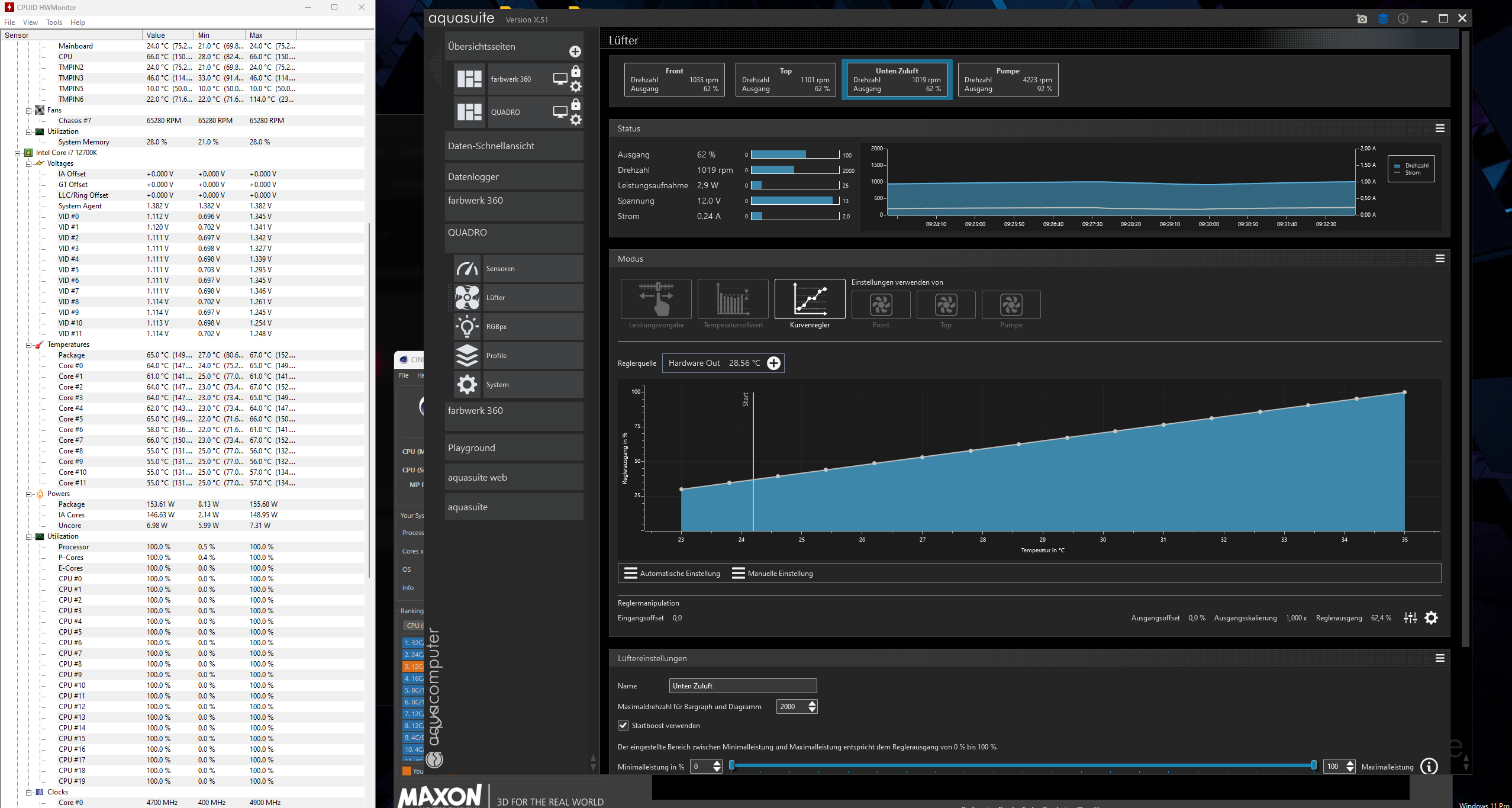The height and width of the screenshot is (808, 1512).
Task: Collapse the Temperatures tree node
Action: [28, 345]
